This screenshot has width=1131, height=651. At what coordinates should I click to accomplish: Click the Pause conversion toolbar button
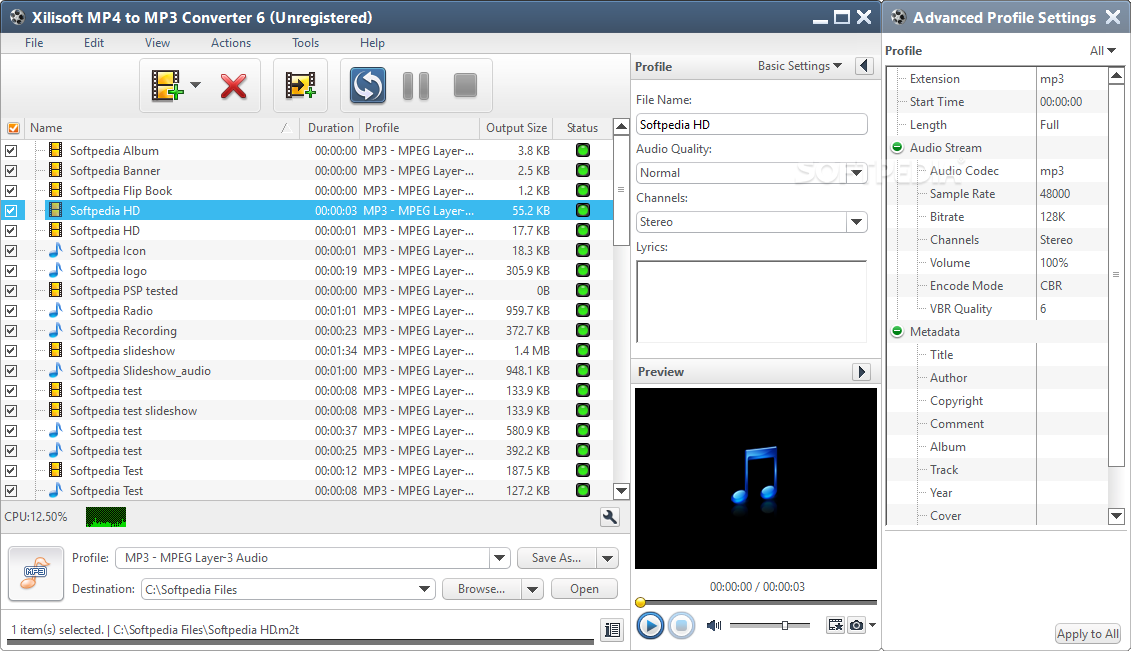[x=416, y=86]
